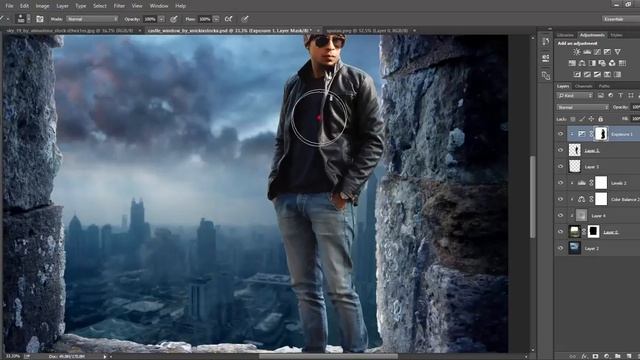Open the brush preset picker dropdown

[x=28, y=19]
